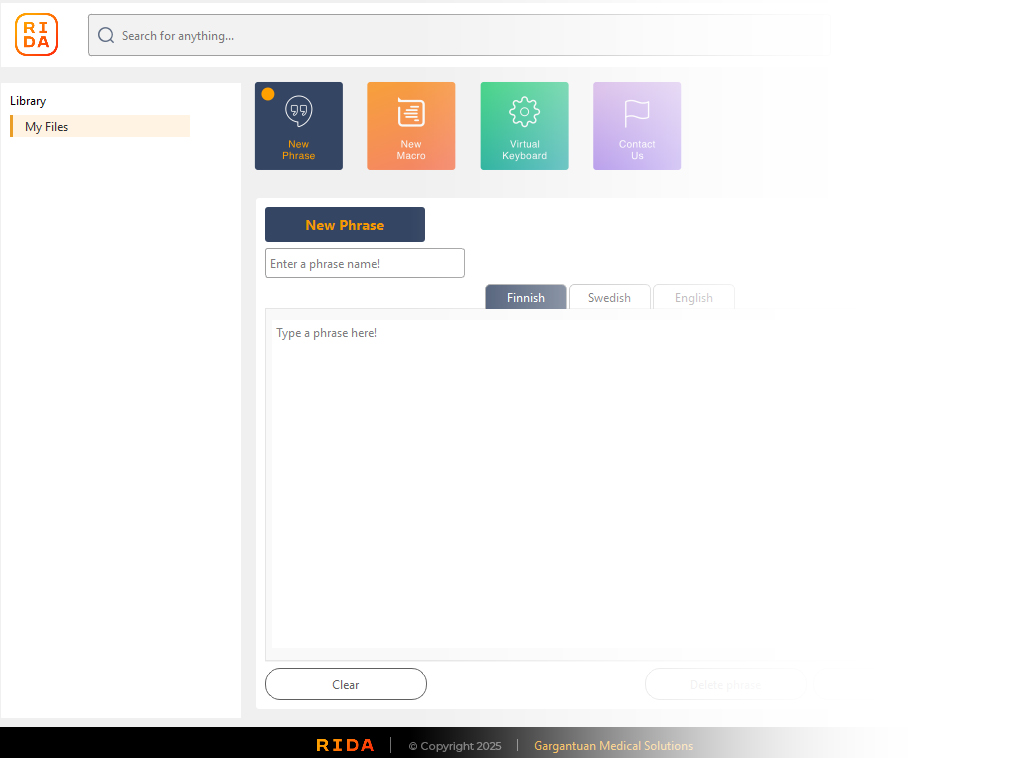Screen dimensions: 1012x758
Task: Switch to the English tab
Action: [x=694, y=298]
